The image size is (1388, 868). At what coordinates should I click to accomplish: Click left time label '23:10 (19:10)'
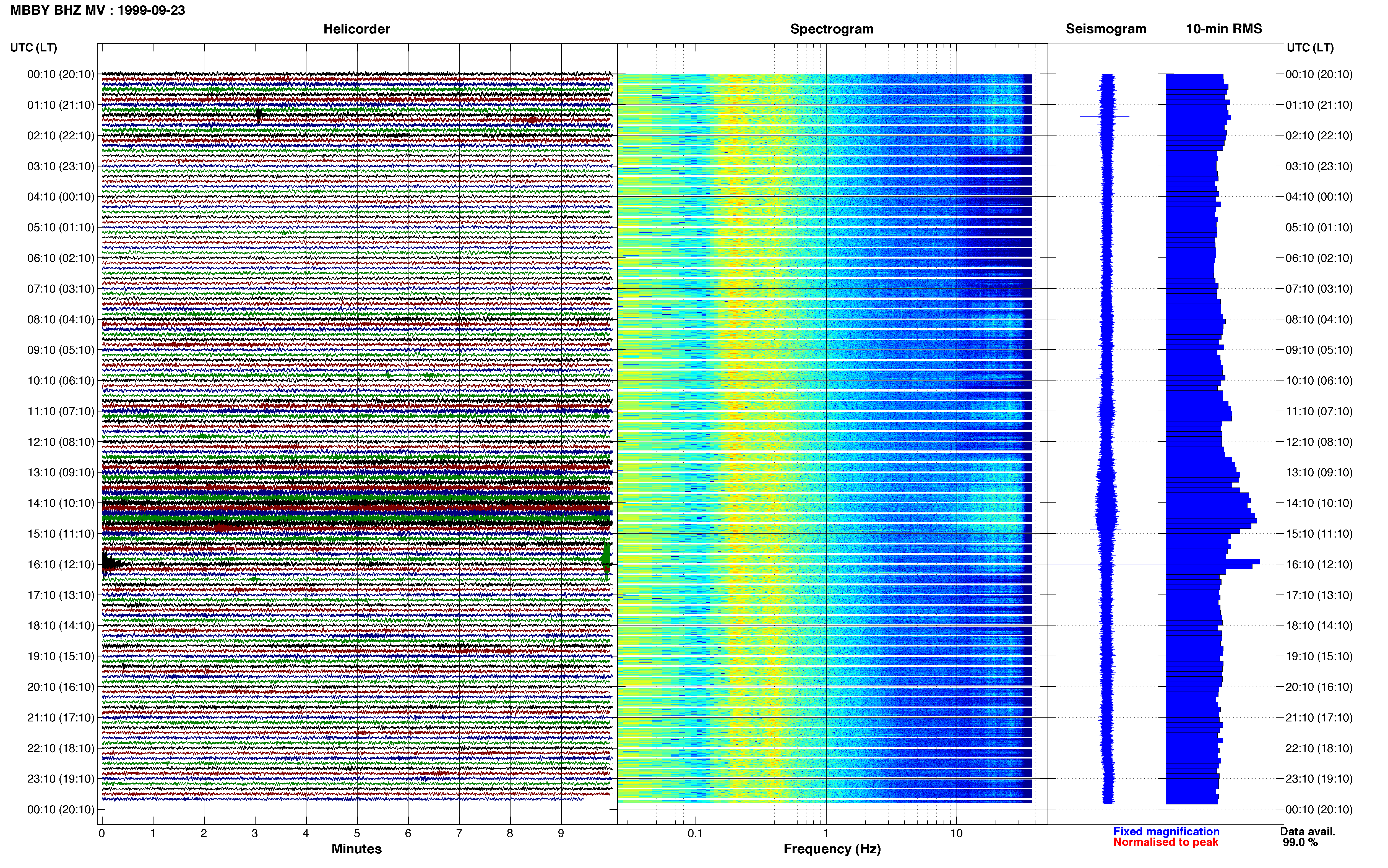pos(61,779)
